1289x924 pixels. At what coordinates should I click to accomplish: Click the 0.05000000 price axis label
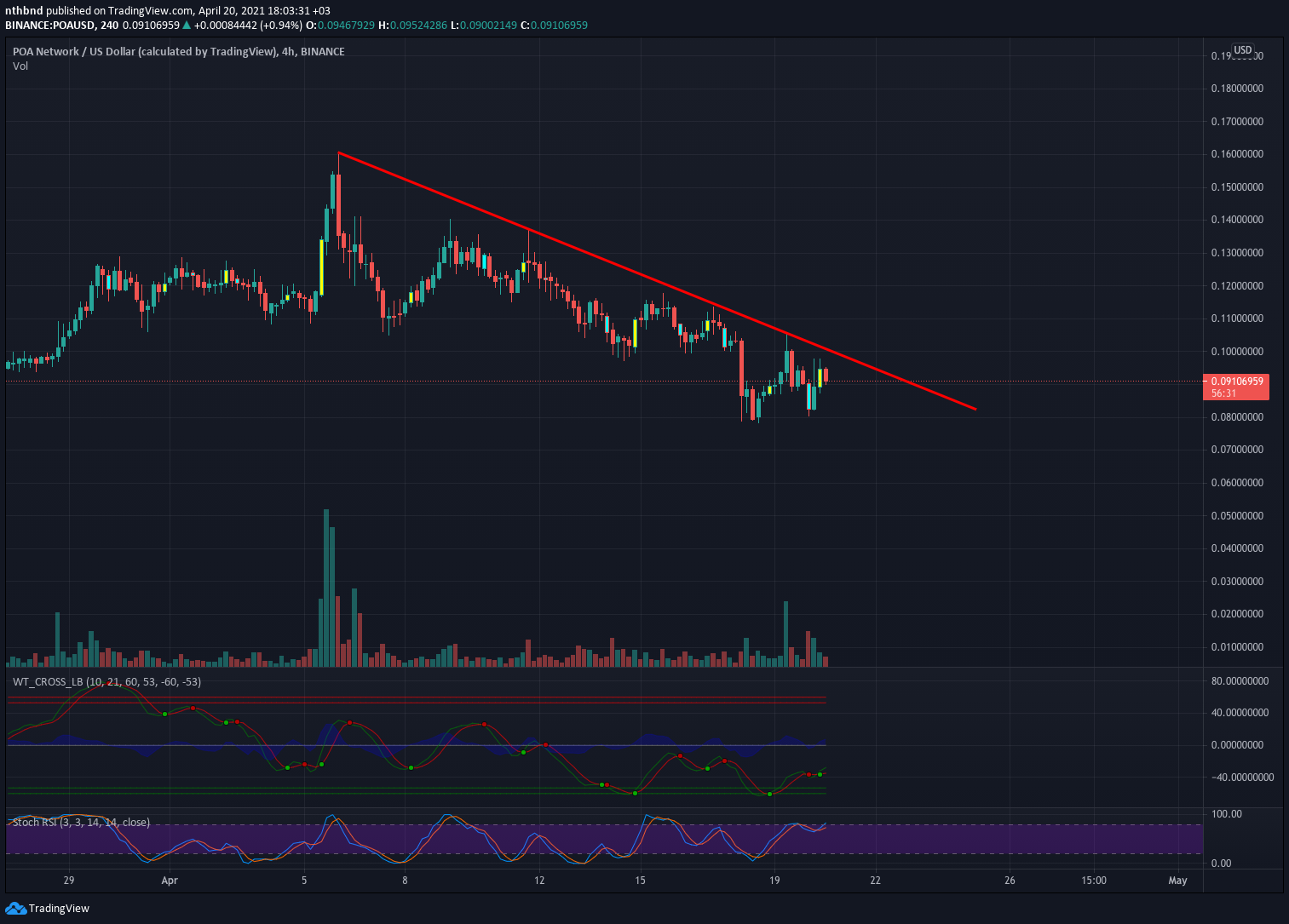click(1237, 516)
